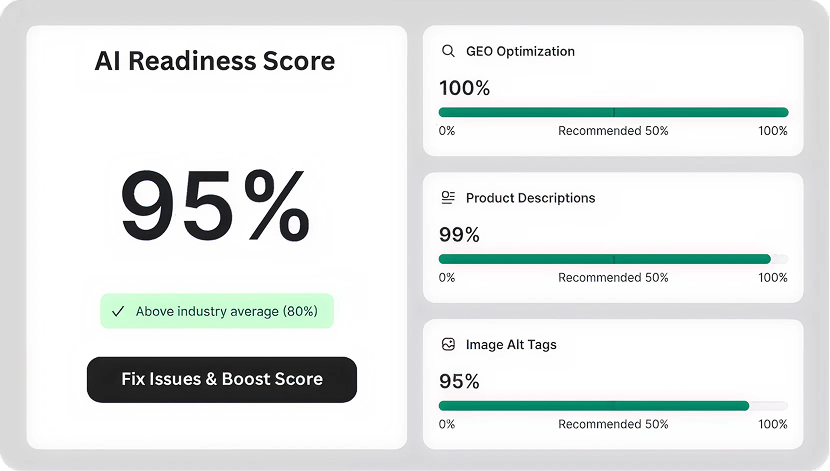Viewport: 830px width, 471px height.
Task: Click the Product Descriptions progress bar
Action: [613, 259]
